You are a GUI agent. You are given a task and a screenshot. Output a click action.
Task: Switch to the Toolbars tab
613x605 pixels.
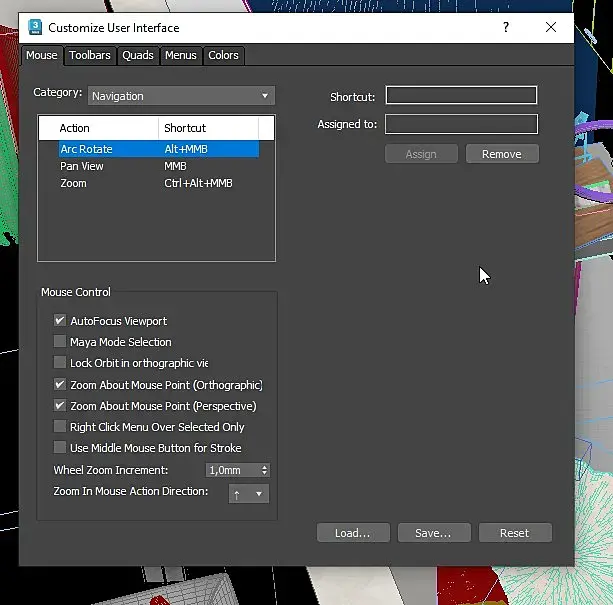click(90, 55)
